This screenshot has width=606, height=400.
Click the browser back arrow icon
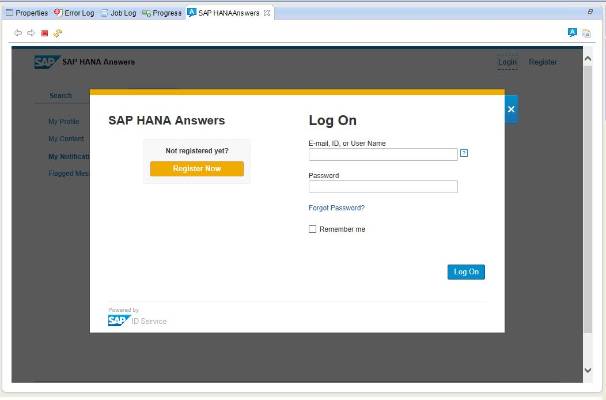click(18, 33)
